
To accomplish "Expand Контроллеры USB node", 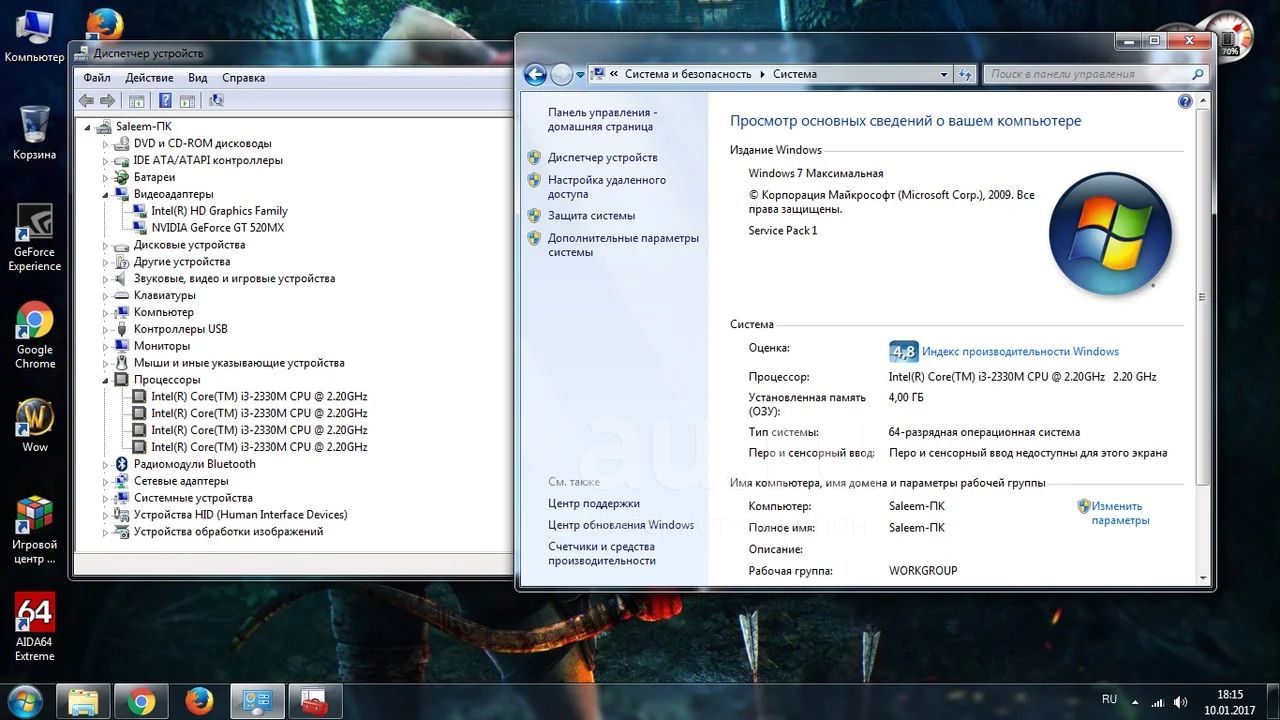I will [105, 330].
